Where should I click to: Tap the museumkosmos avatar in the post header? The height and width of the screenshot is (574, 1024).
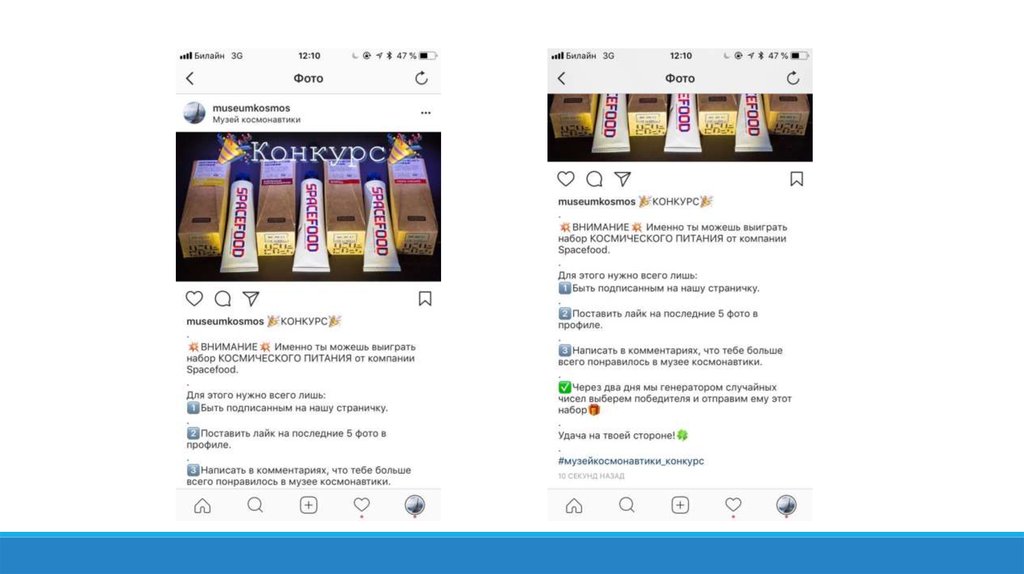tap(194, 113)
